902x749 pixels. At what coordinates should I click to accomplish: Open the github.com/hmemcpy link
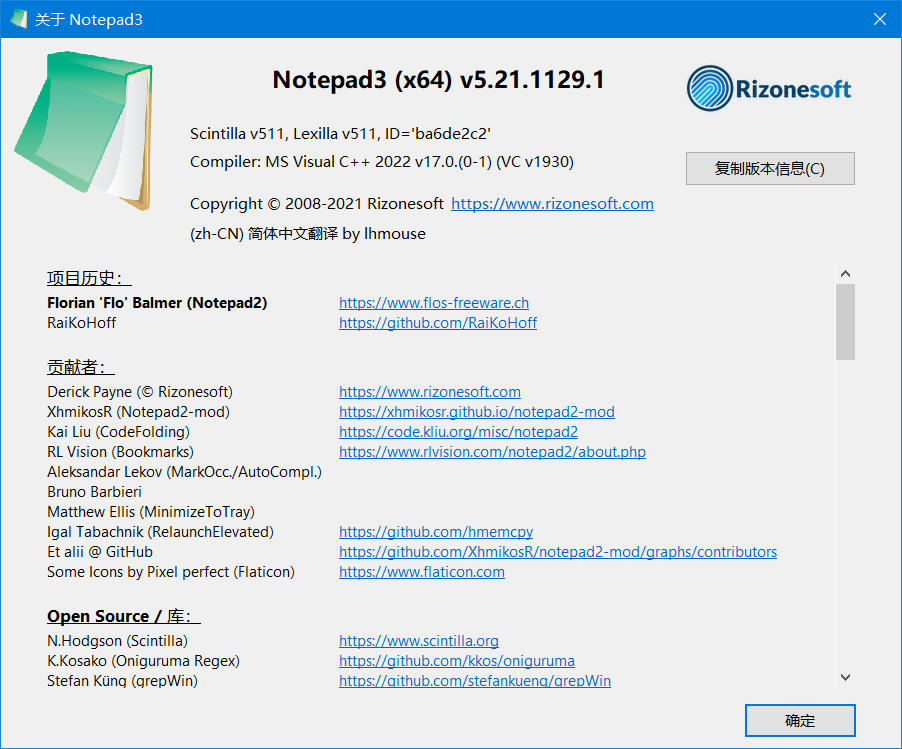pyautogui.click(x=436, y=532)
